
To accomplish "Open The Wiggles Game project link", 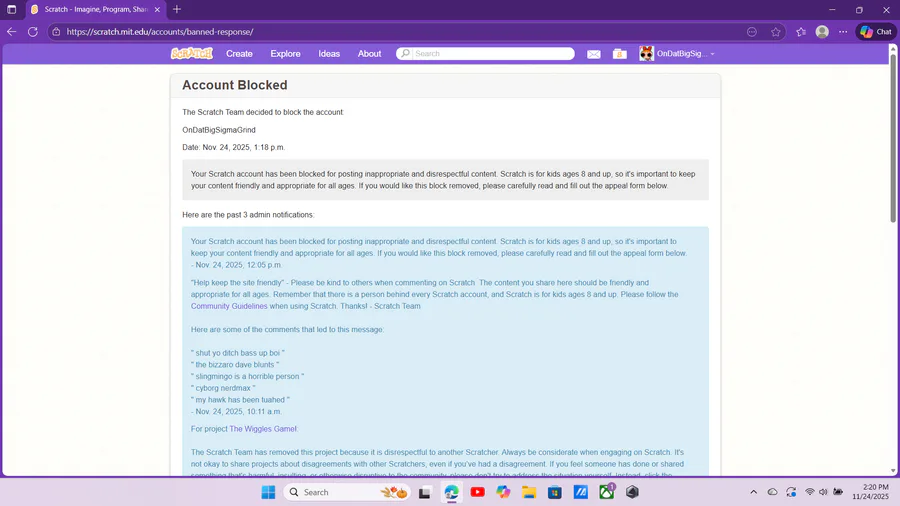I will (x=263, y=429).
